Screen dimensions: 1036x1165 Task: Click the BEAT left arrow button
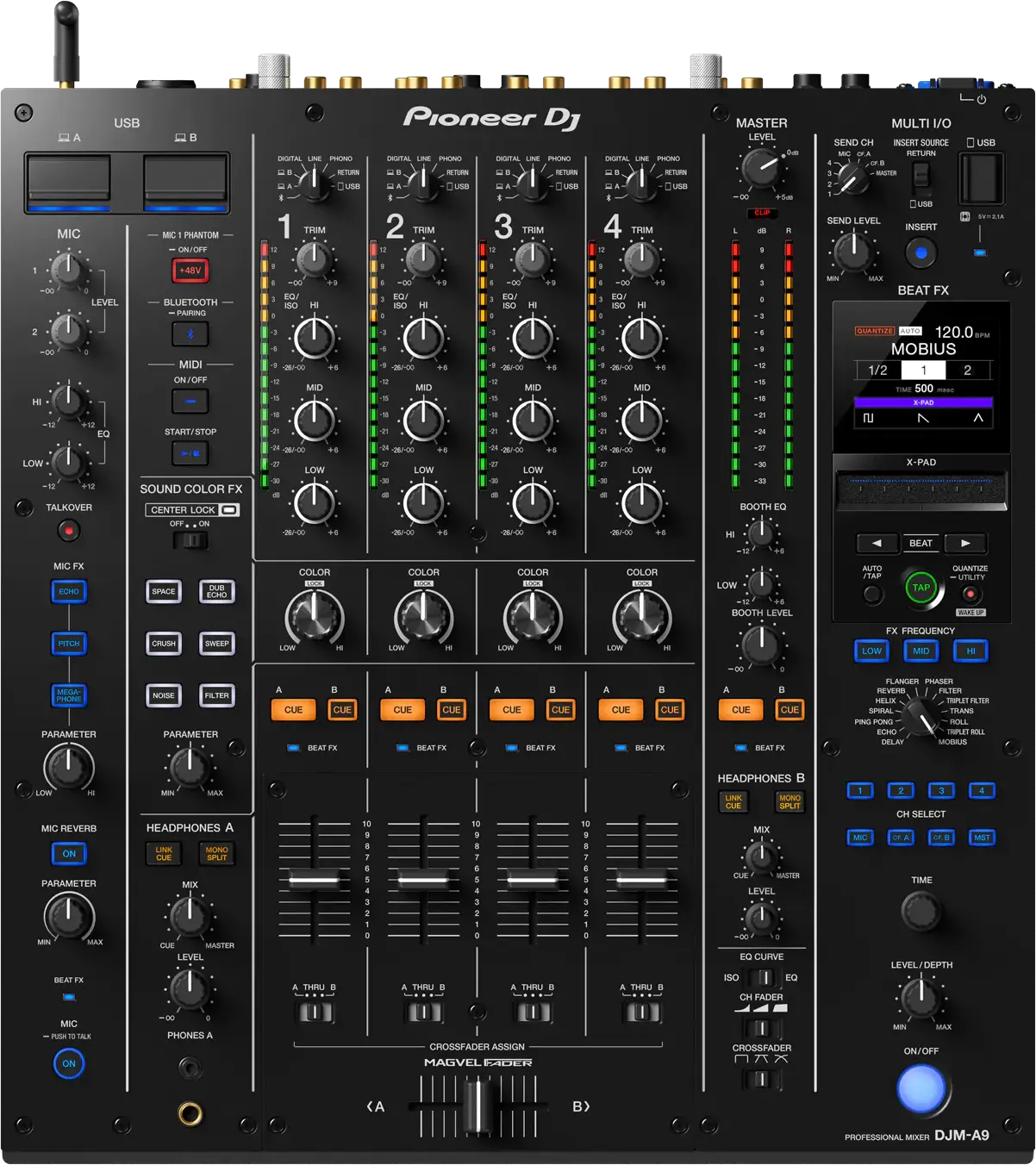coord(877,544)
